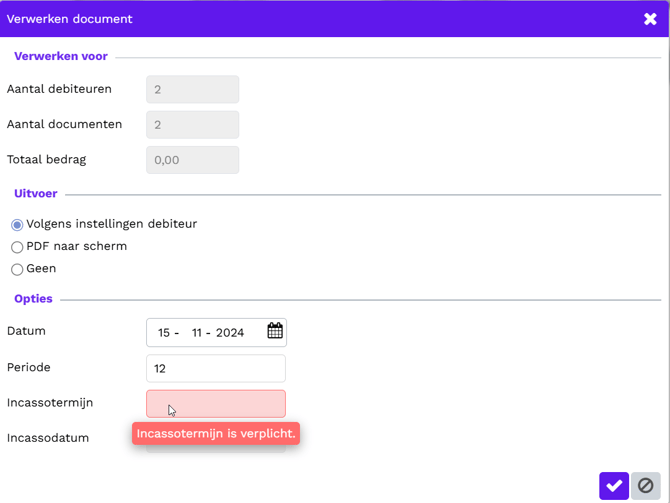Click the empty Incassotermijn field

coord(215,403)
